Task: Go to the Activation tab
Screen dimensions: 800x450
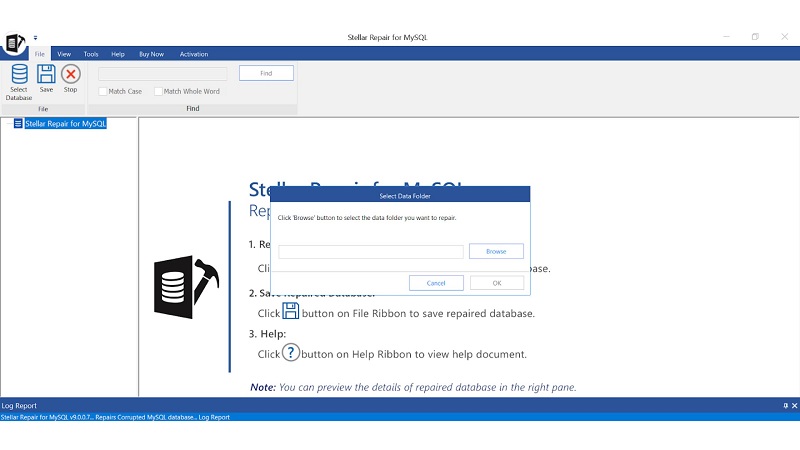Action: [x=194, y=54]
